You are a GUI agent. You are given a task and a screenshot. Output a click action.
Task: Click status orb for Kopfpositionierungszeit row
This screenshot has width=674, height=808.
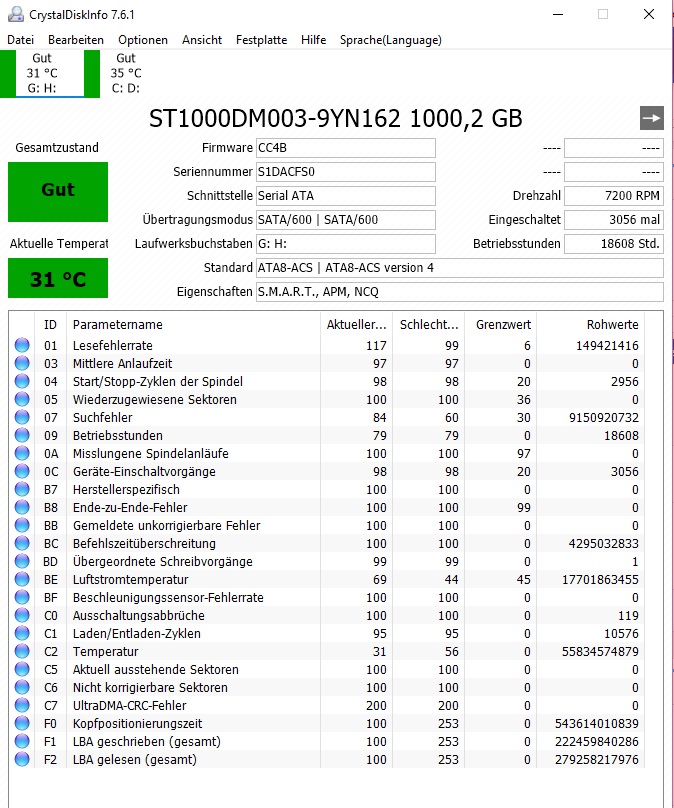coord(22,723)
